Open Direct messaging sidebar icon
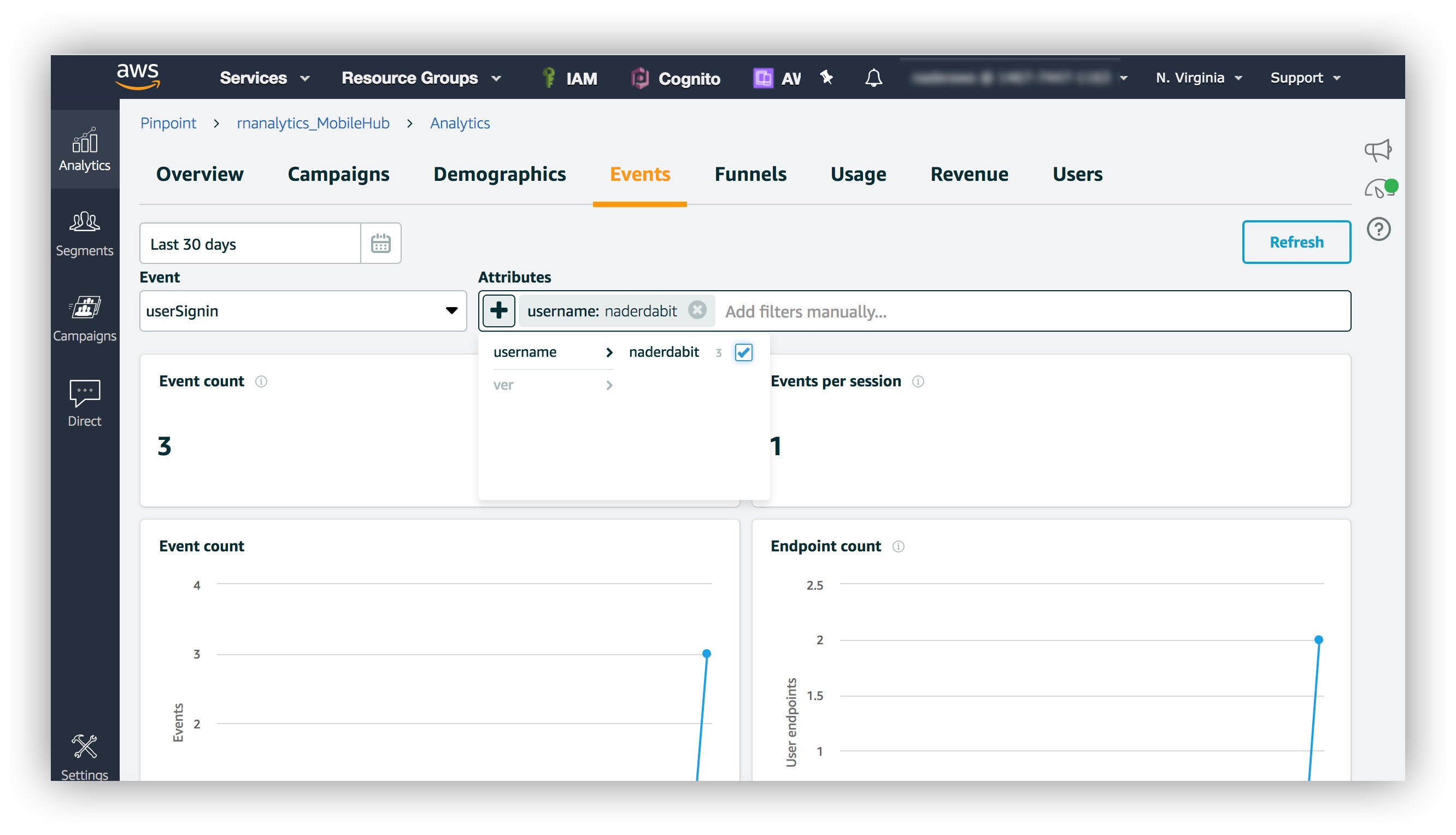The height and width of the screenshot is (835, 1456). 84,403
